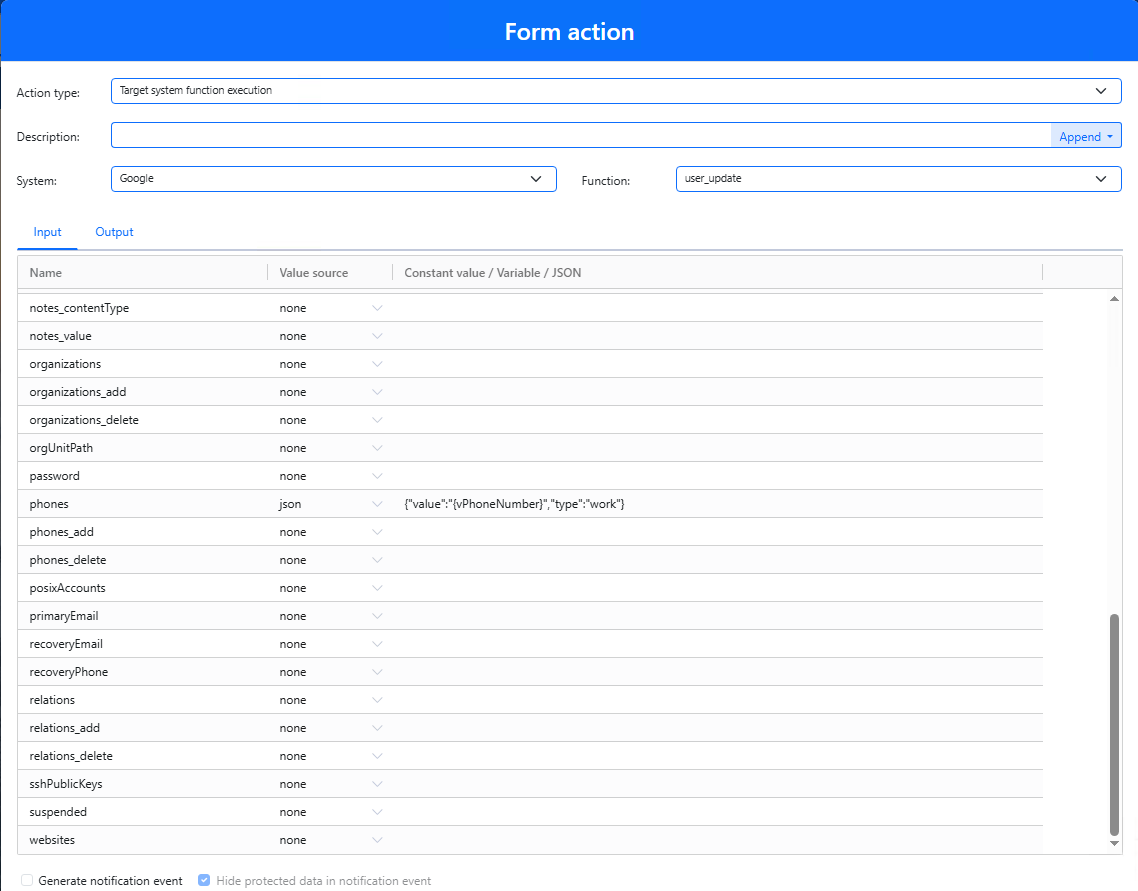Select the password parameter name
1138x891 pixels.
(x=54, y=476)
